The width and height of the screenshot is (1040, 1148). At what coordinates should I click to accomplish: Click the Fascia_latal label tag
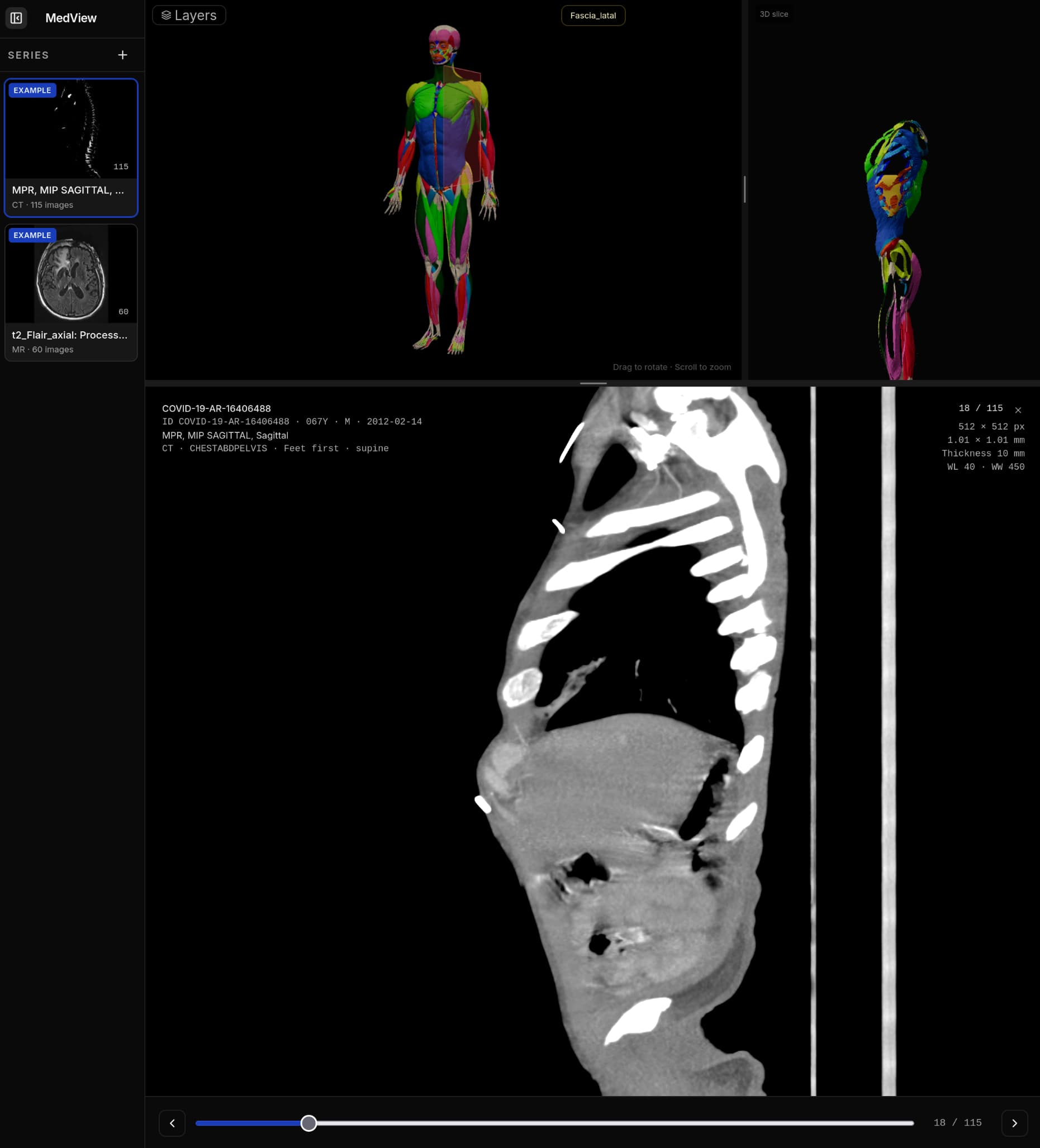593,16
